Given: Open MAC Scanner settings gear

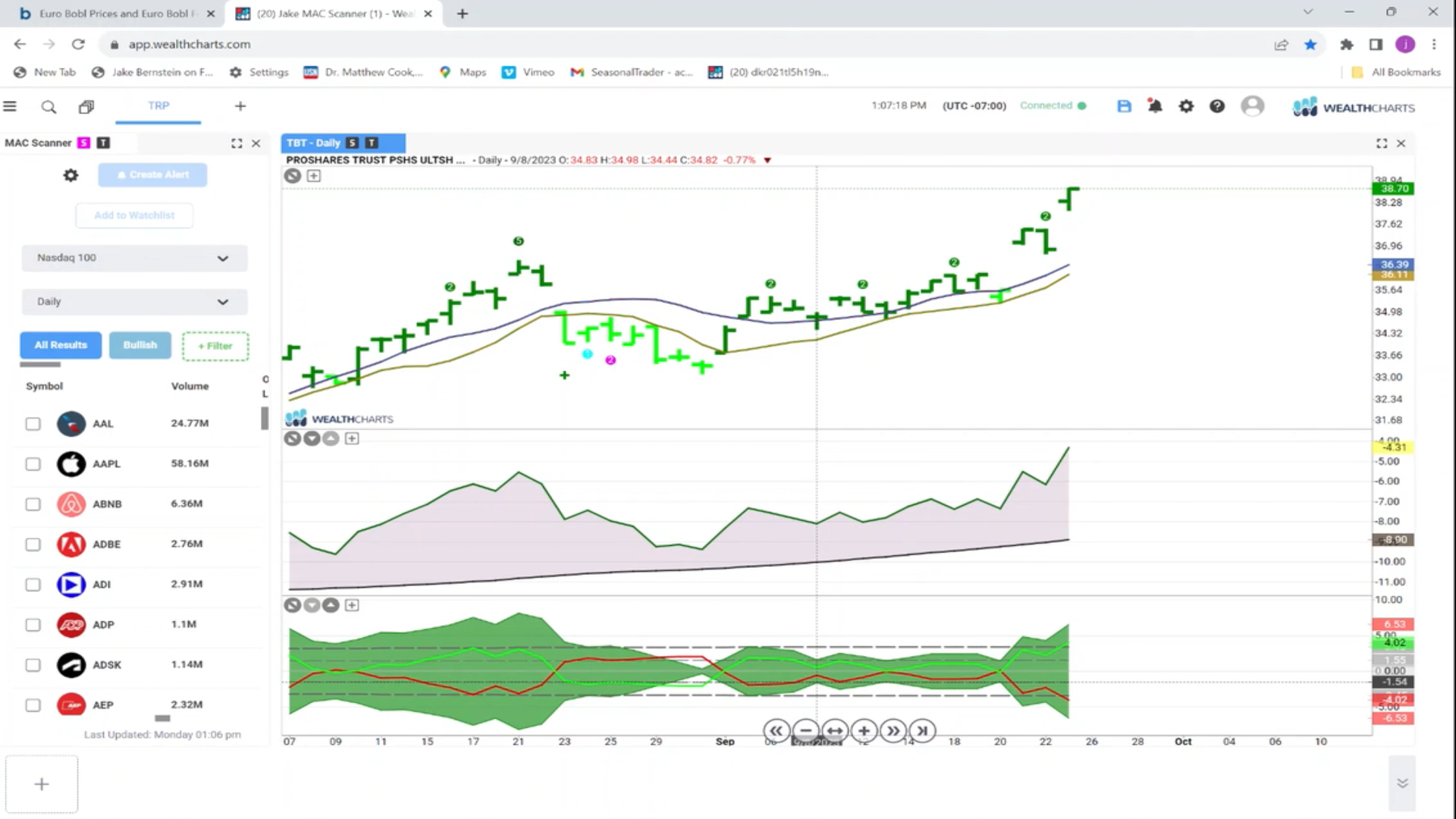Looking at the screenshot, I should [x=71, y=175].
